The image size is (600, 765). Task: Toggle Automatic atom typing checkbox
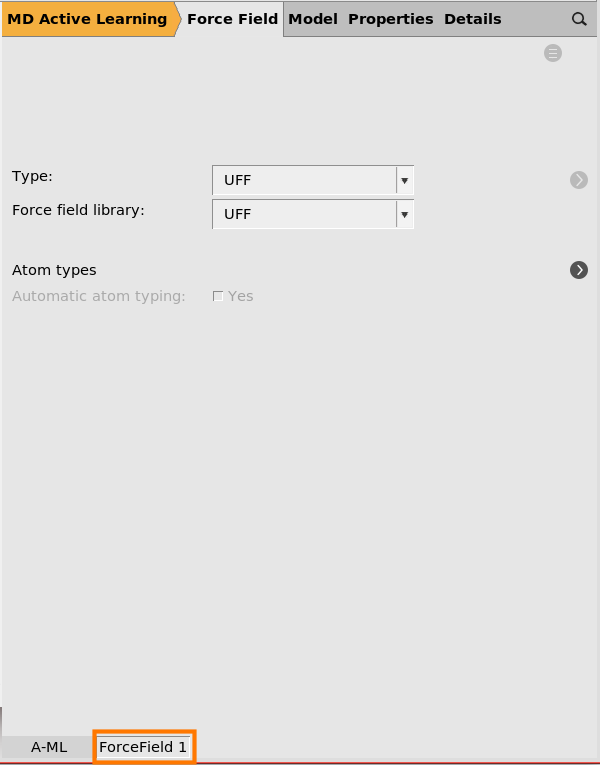[x=218, y=297]
